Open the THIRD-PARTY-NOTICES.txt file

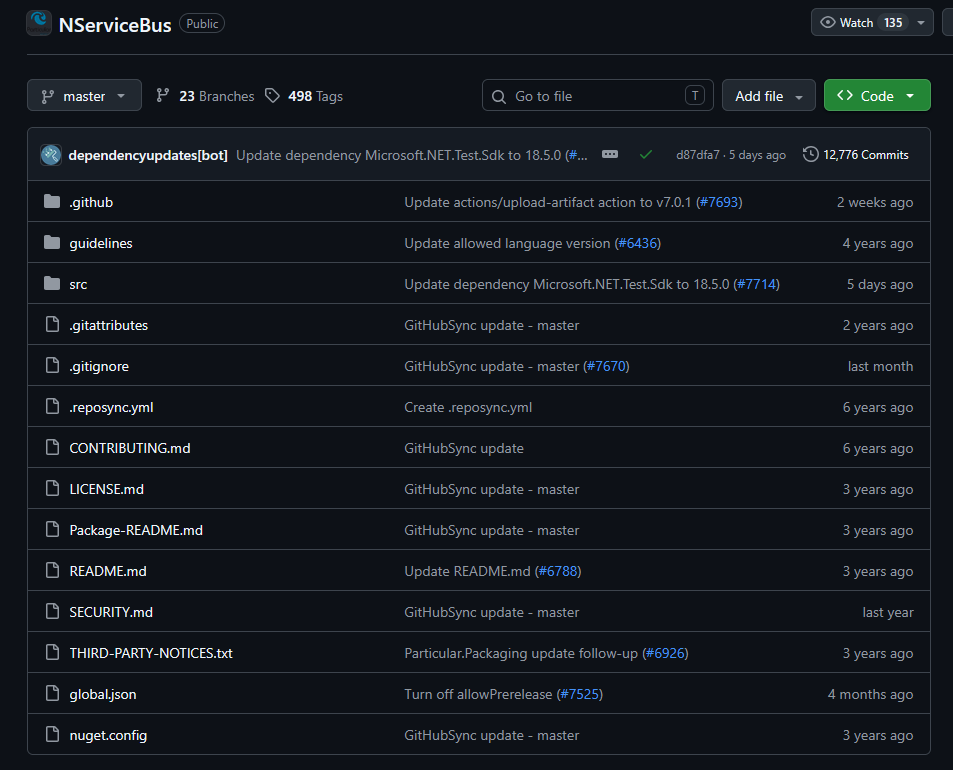151,653
